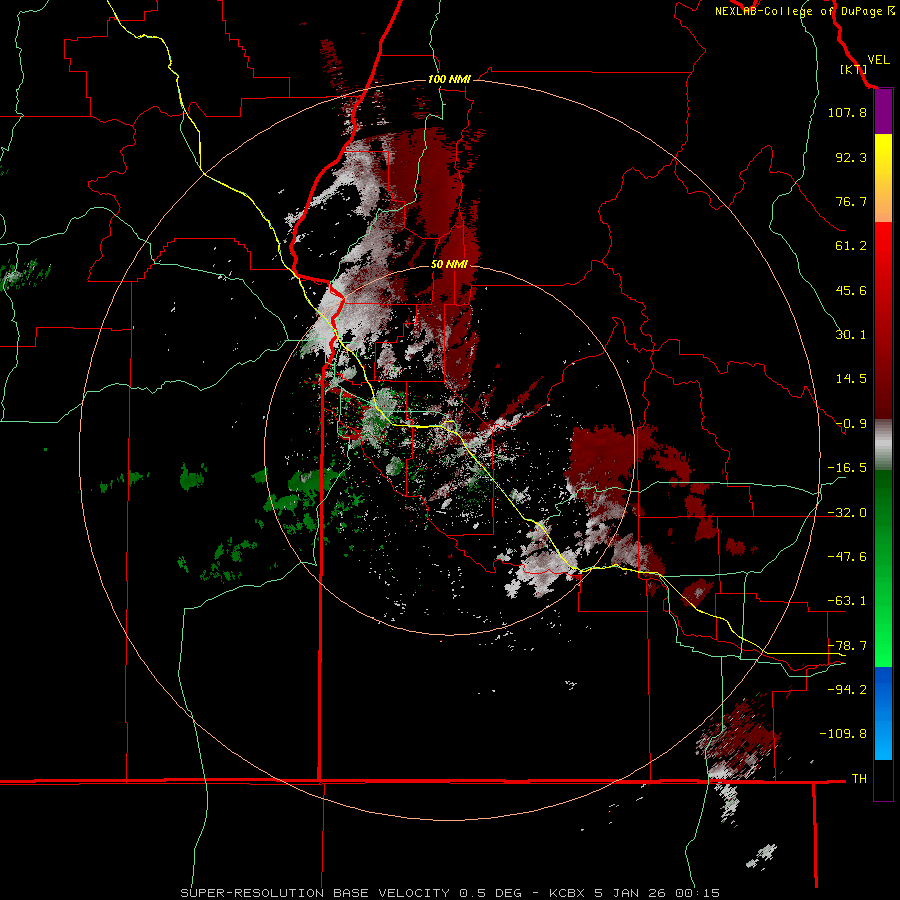Pick the purple segment of color bar
Screen dimensions: 900x900
click(883, 112)
